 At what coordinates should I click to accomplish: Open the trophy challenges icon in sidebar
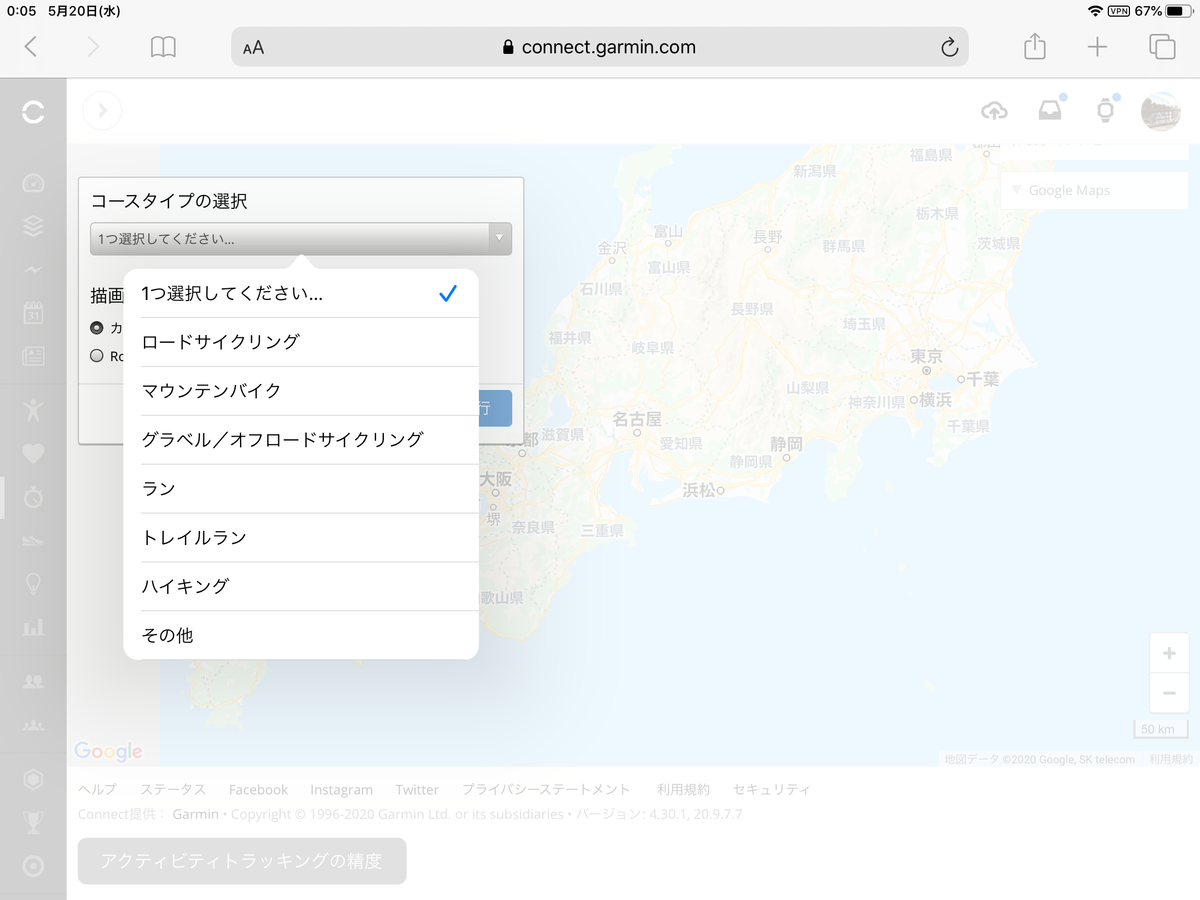coord(33,822)
